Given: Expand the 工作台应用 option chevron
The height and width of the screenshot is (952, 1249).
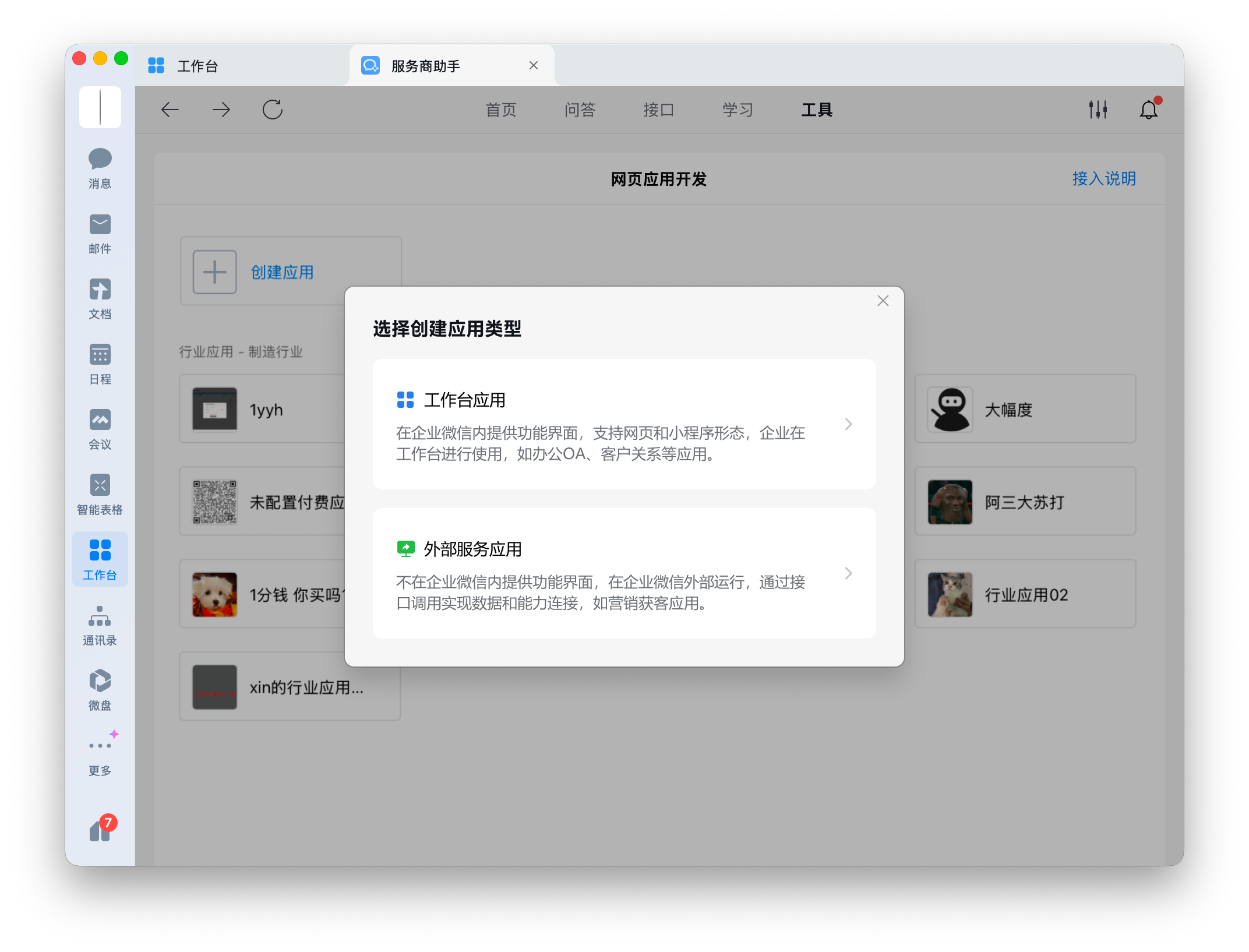Looking at the screenshot, I should (848, 424).
